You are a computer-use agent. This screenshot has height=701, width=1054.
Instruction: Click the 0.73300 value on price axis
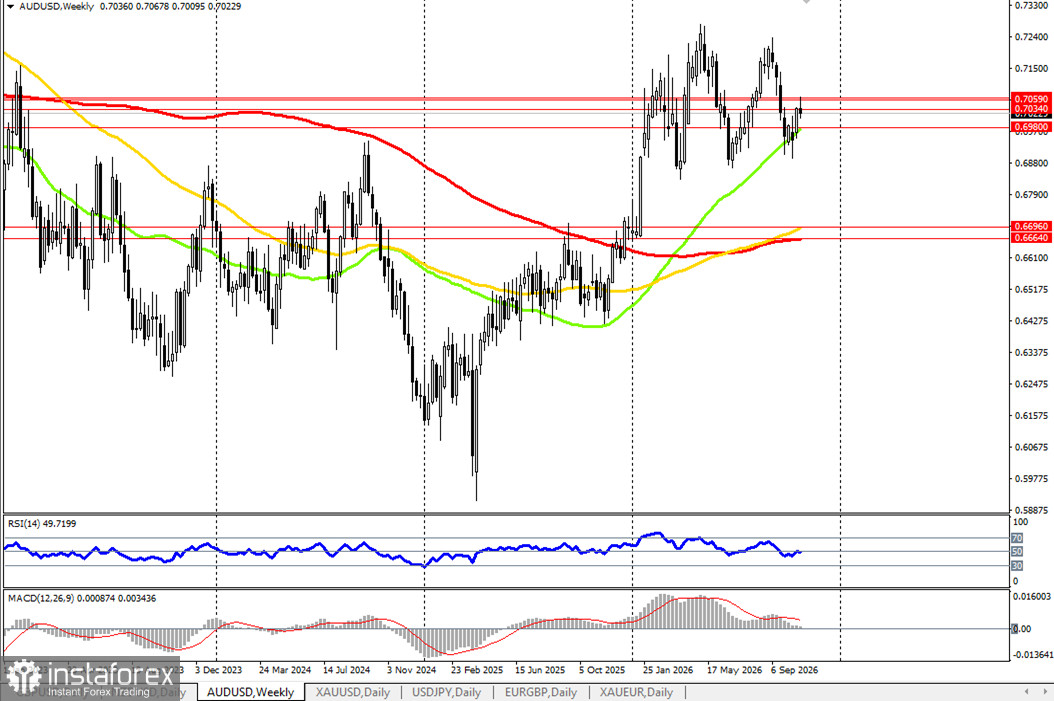pos(1031,5)
